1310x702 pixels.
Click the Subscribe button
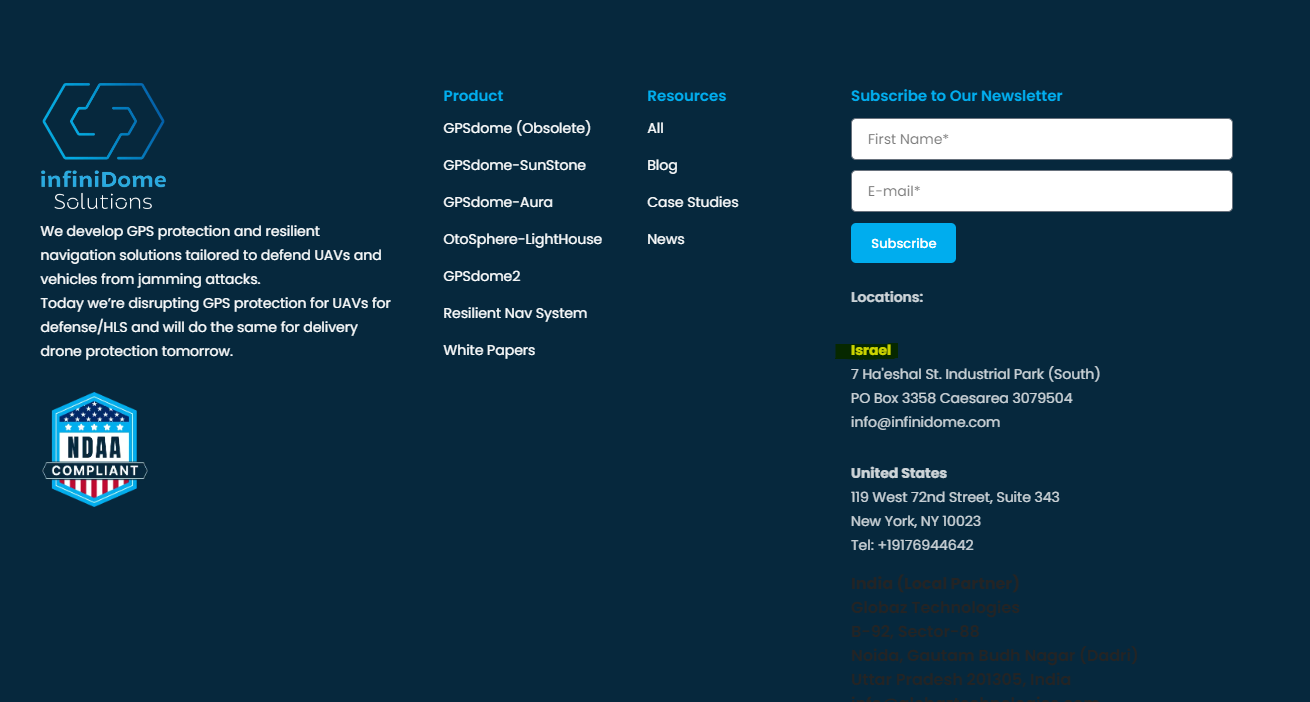tap(903, 243)
